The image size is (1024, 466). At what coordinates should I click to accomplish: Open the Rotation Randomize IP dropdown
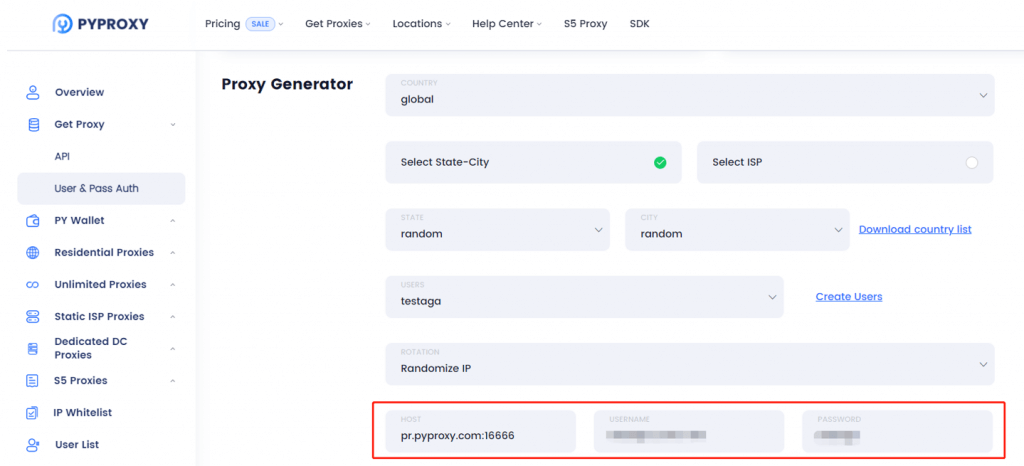click(x=690, y=364)
